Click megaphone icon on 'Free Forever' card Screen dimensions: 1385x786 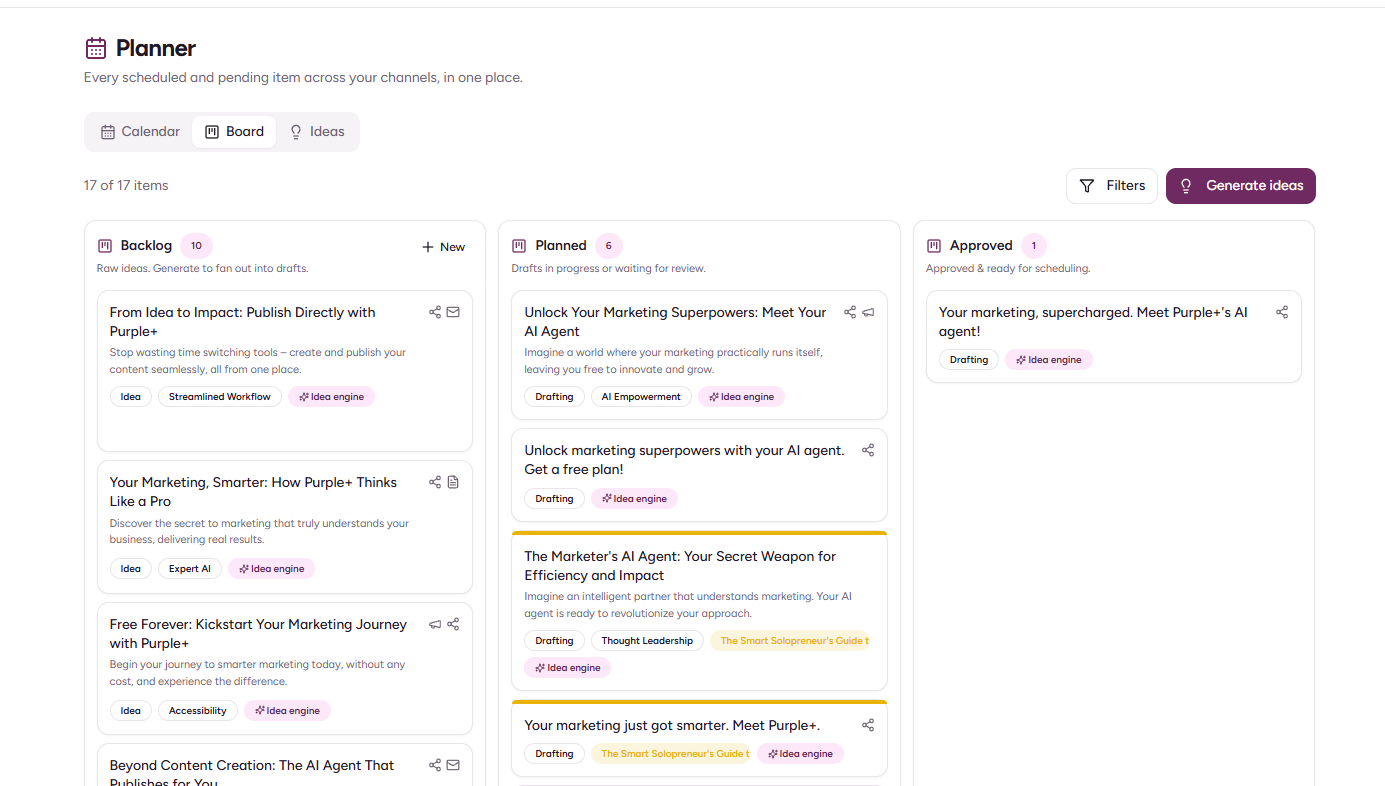click(x=435, y=624)
